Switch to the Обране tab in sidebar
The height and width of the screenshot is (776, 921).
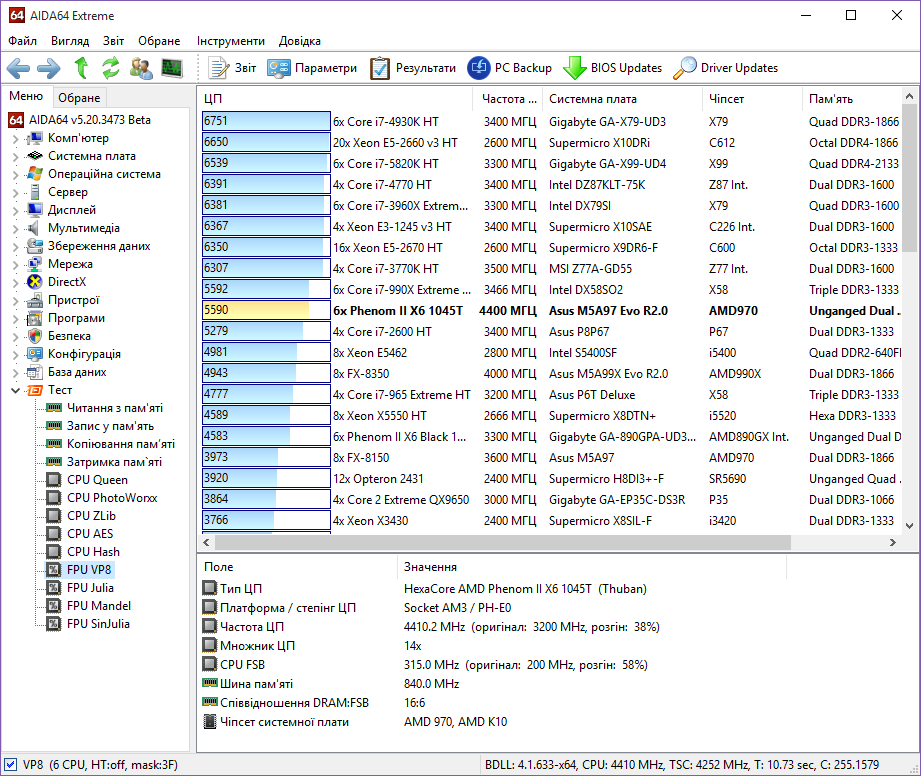coord(79,98)
